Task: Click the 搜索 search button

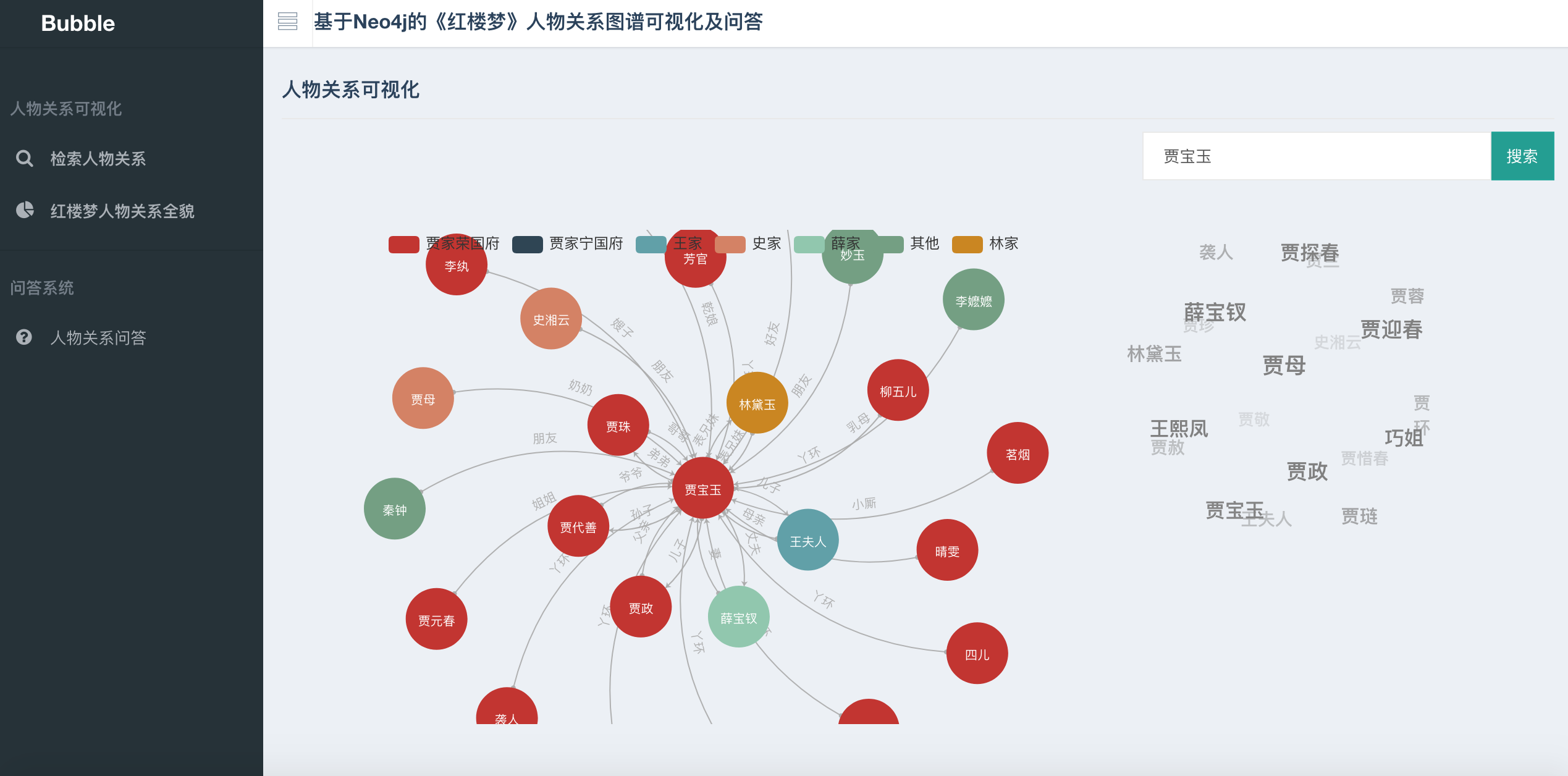Action: (x=1522, y=156)
